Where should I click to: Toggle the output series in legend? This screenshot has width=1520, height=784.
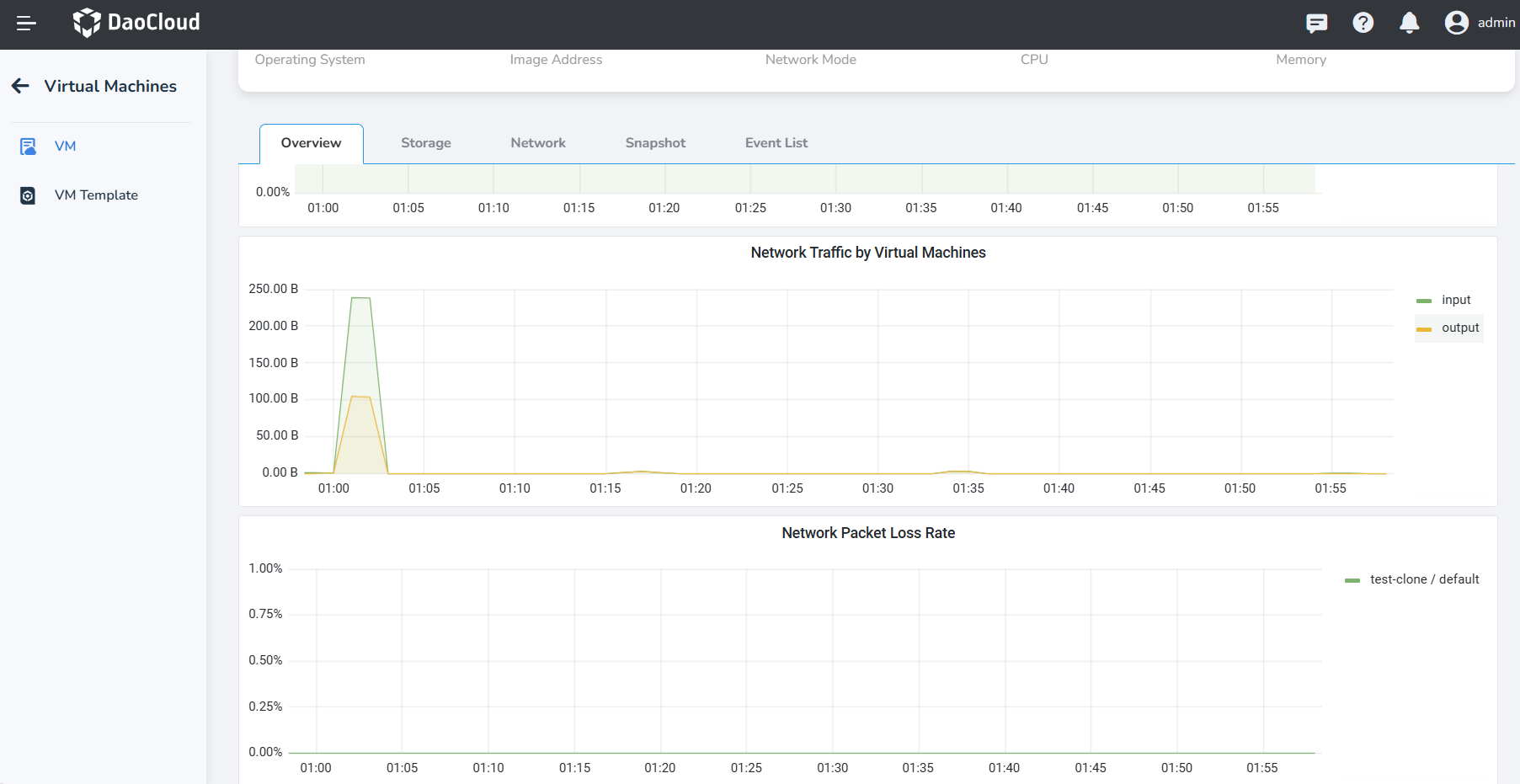point(1450,328)
